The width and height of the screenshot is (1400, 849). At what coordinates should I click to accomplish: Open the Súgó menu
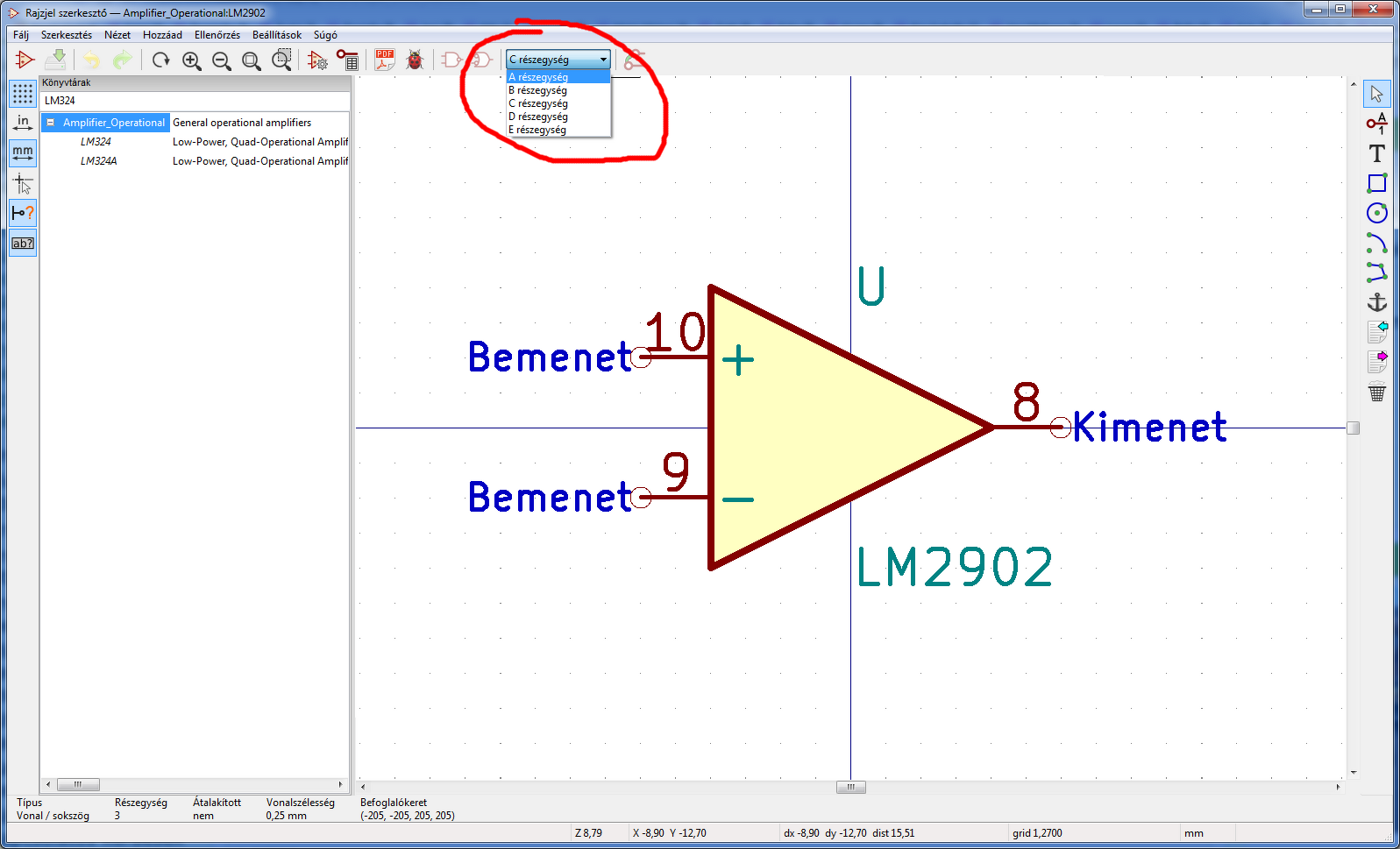(325, 35)
